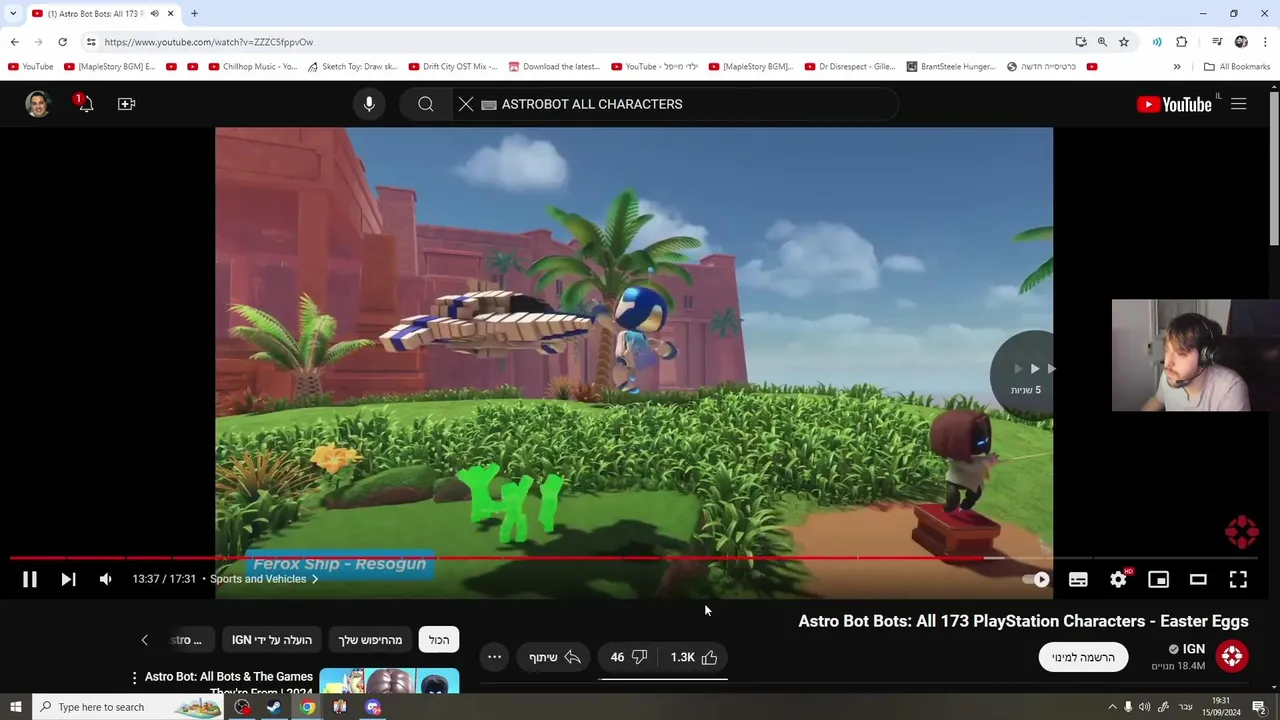Switch to miniplayer mode
Viewport: 1280px width, 720px height.
(1158, 579)
